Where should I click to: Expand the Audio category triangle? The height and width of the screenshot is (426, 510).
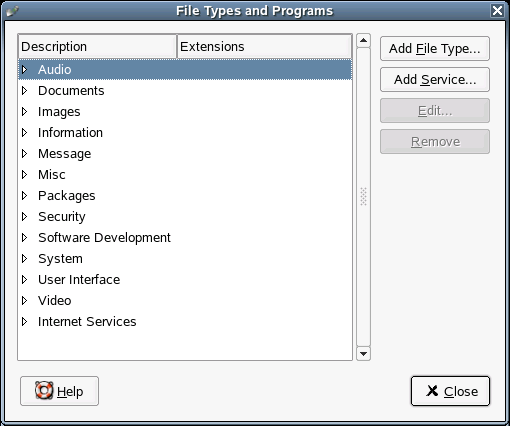(x=24, y=69)
